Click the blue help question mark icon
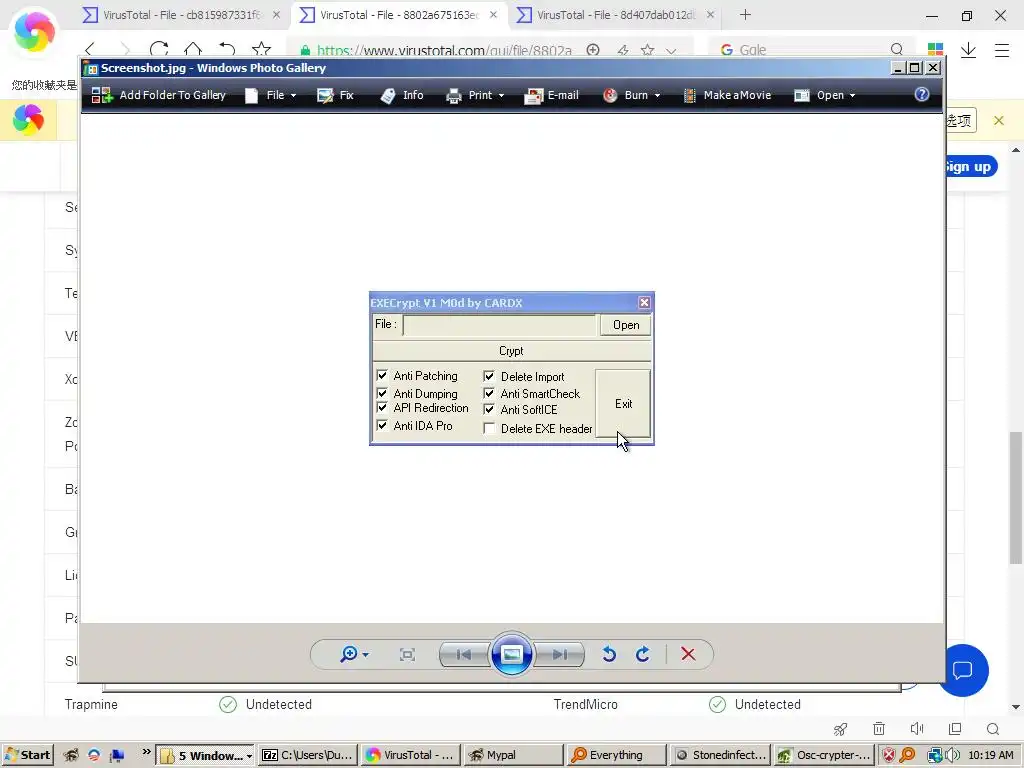The image size is (1024, 768). 921,95
